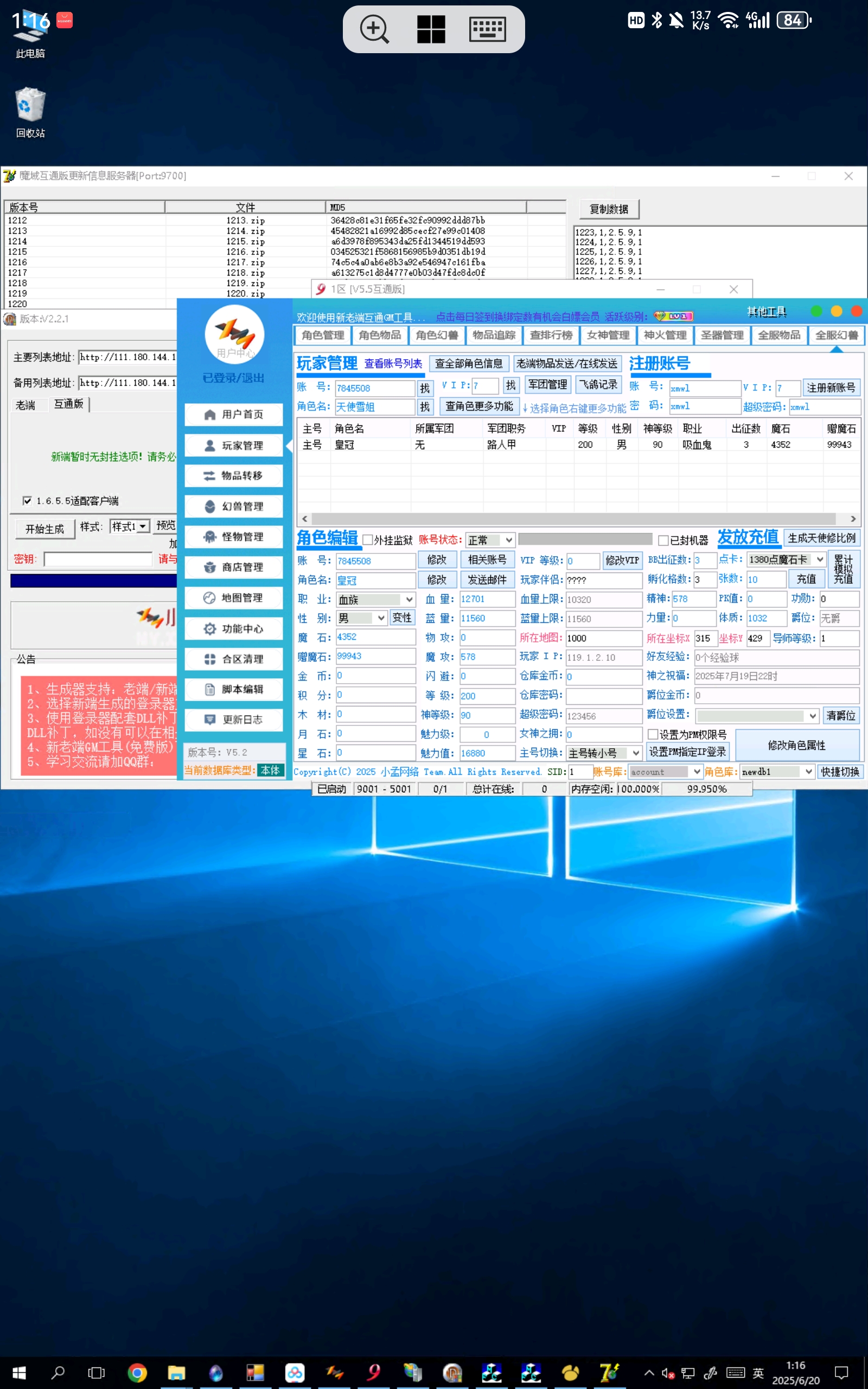Click the zoom-in magnifier icon
Image resolution: width=868 pixels, height=1389 pixels.
click(374, 29)
